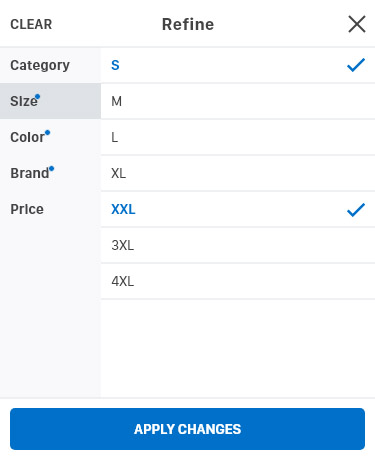The width and height of the screenshot is (375, 460).
Task: Choose the XL size filter
Action: (x=238, y=173)
